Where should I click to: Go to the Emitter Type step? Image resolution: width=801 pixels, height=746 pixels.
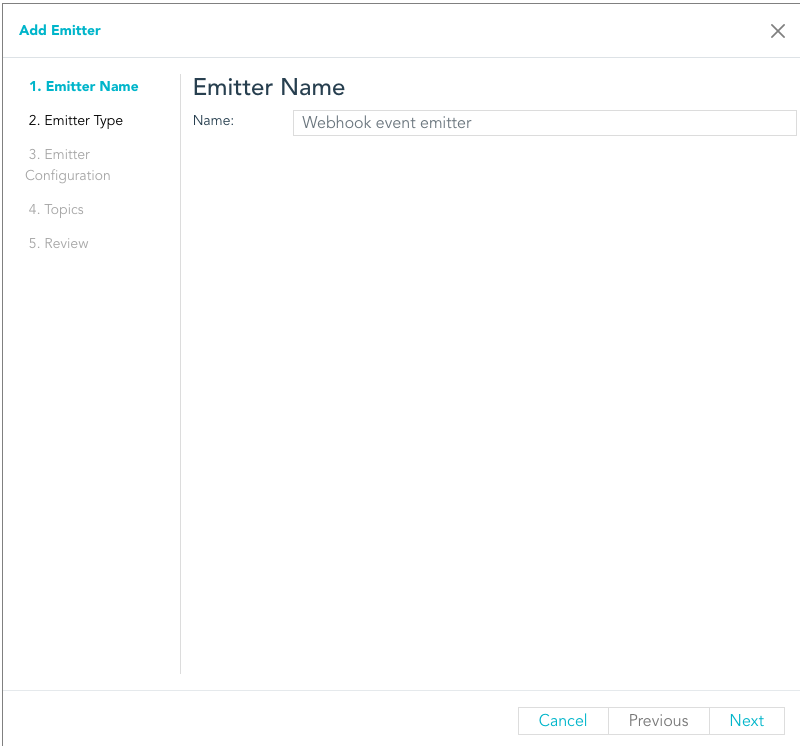pyautogui.click(x=76, y=121)
